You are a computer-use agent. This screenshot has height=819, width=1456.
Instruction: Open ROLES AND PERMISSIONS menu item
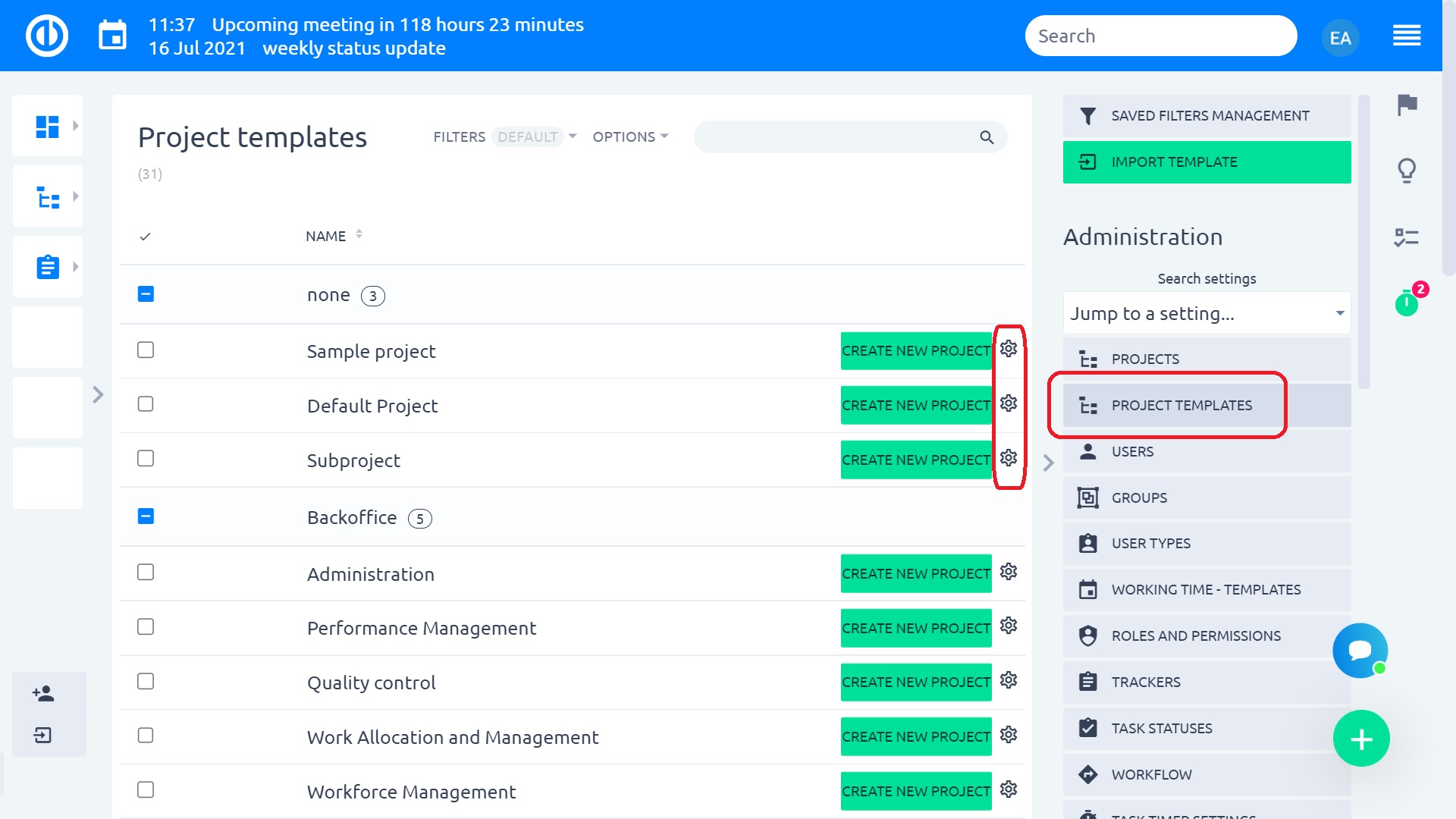(1207, 636)
